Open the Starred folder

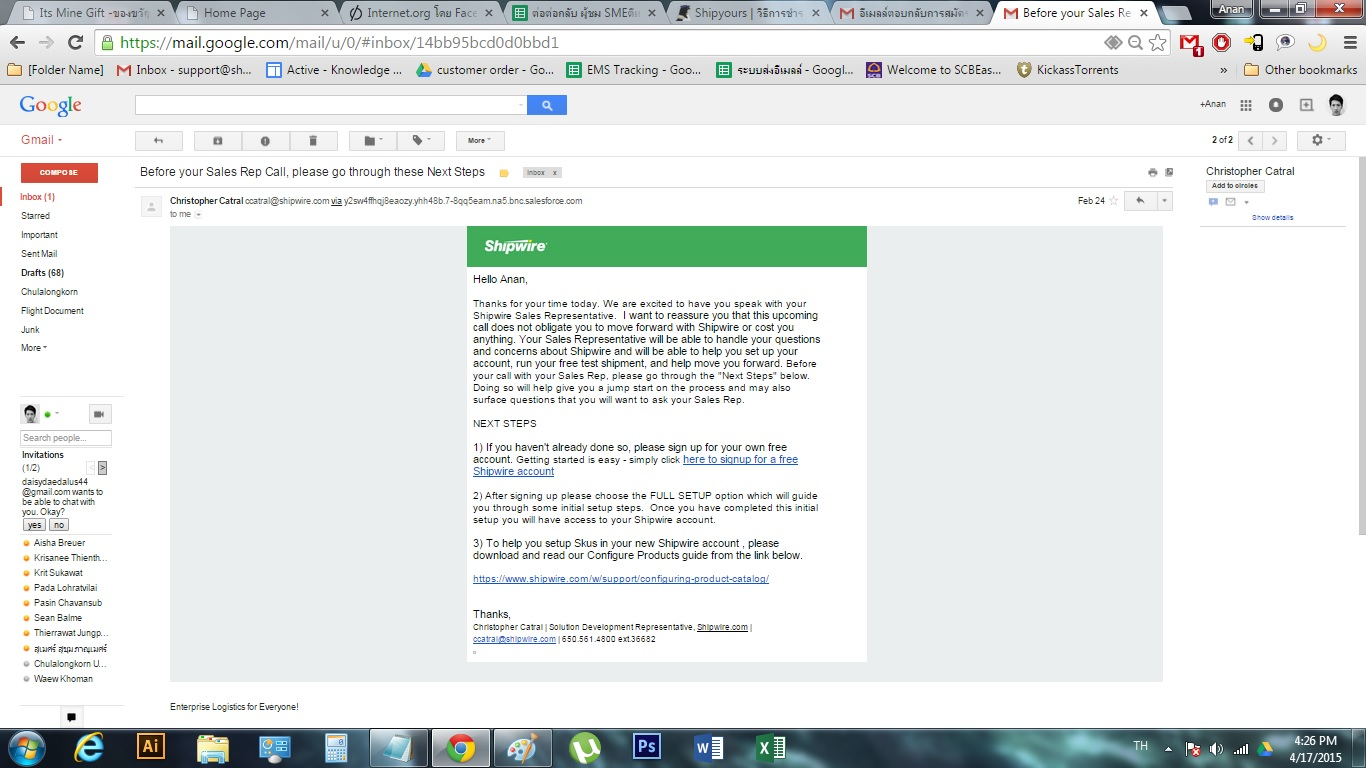(35, 216)
